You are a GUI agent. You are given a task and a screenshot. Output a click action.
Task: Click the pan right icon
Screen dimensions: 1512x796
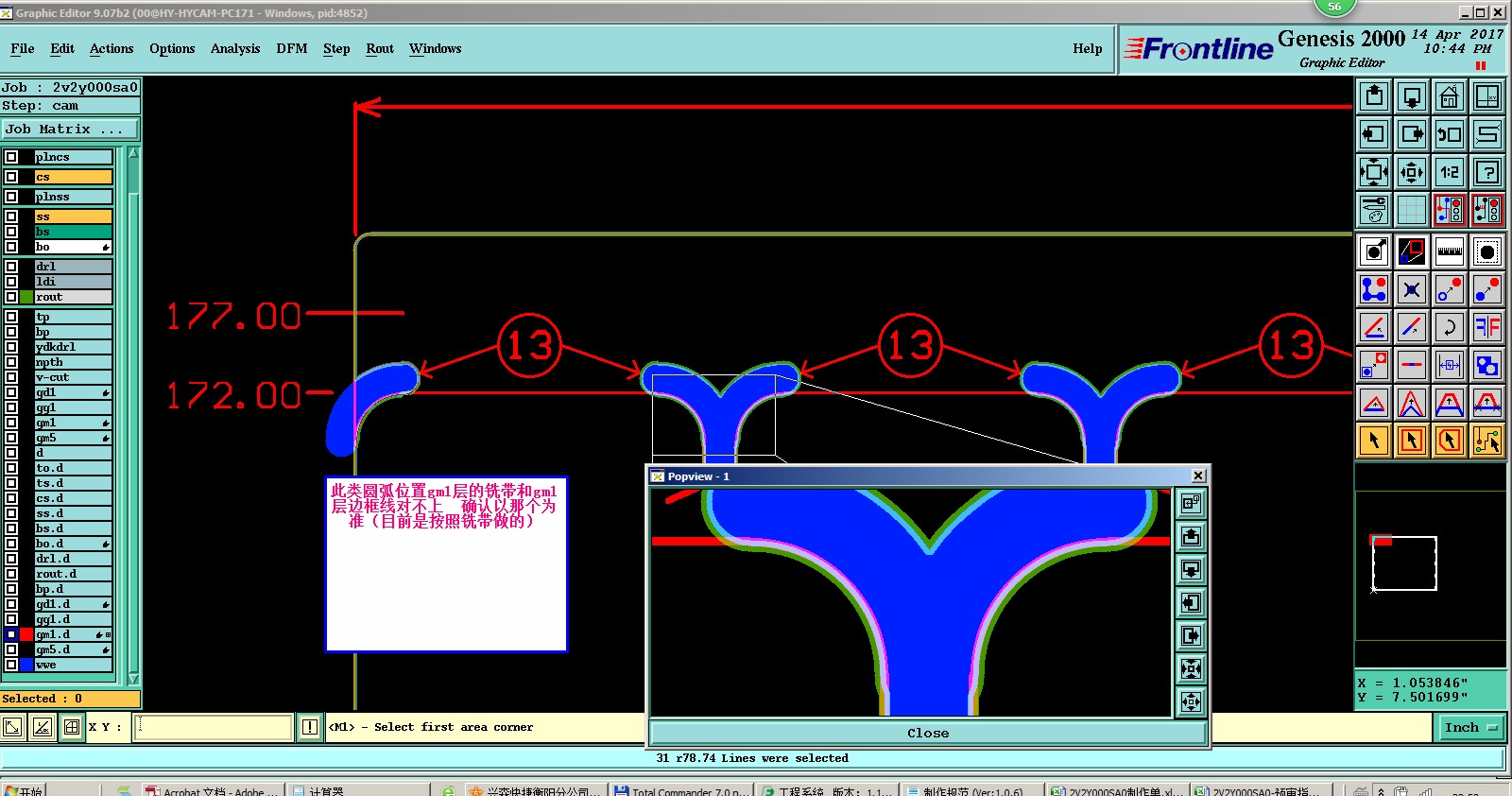click(x=1412, y=134)
